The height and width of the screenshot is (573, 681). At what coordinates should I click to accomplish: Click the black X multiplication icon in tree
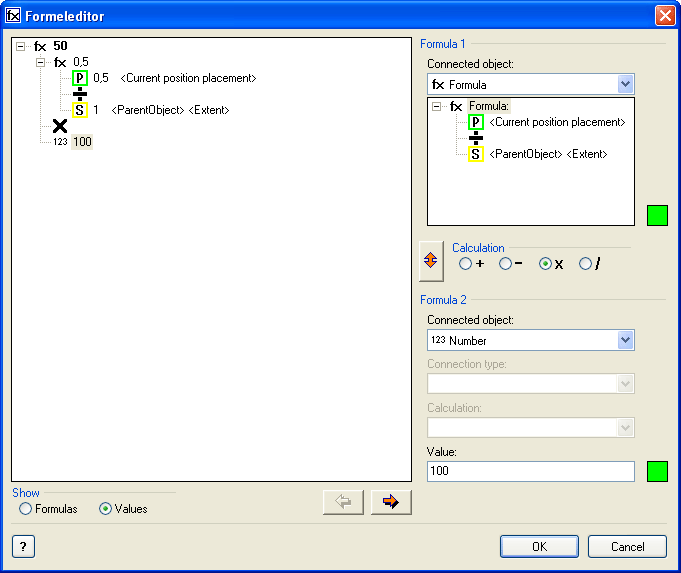(60, 126)
